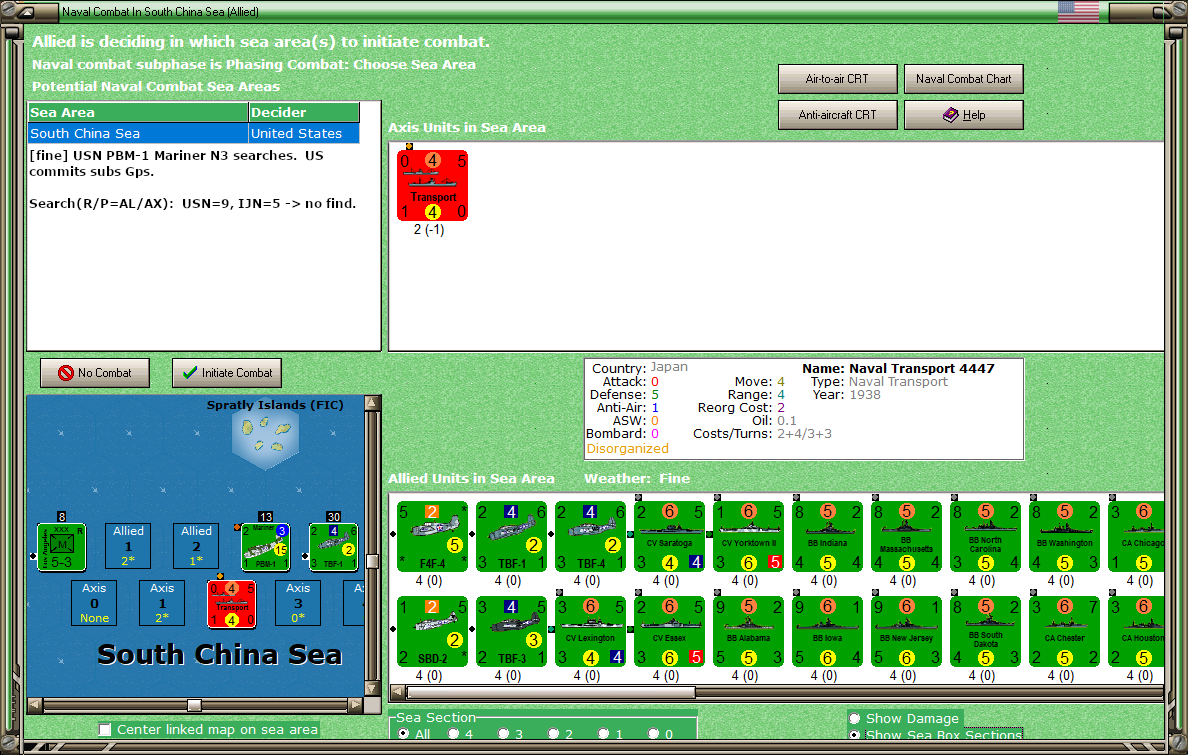Screen dimensions: 1188x755
Task: Enable Center linked map on sea area
Action: tap(105, 729)
